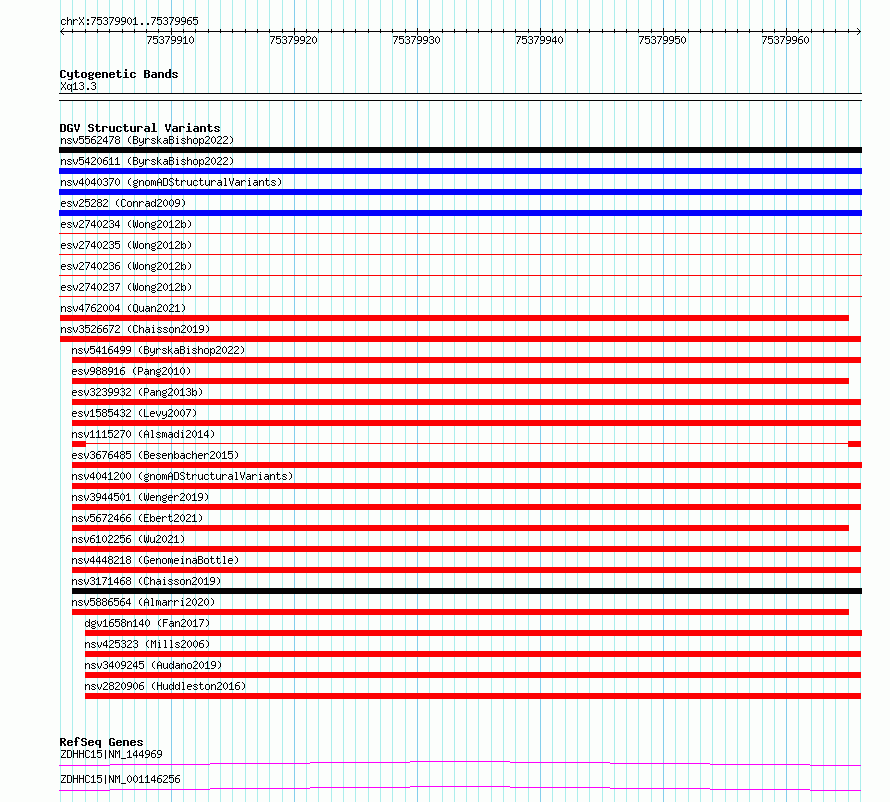The image size is (890, 802).
Task: Click esv3239932 (Pang2013b) label
Action: coord(137,392)
